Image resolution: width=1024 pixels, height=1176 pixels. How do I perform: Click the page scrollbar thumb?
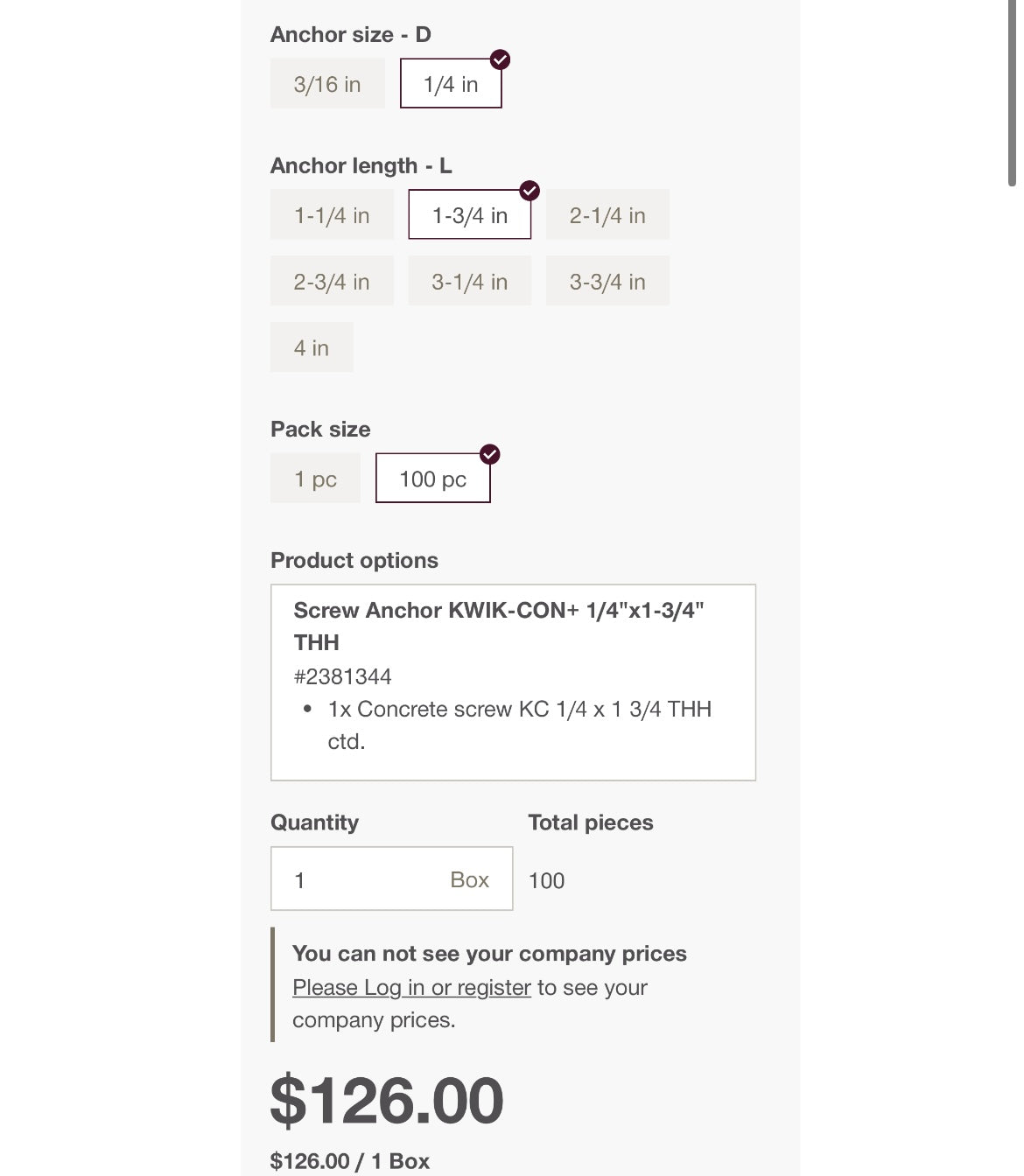[x=1012, y=92]
